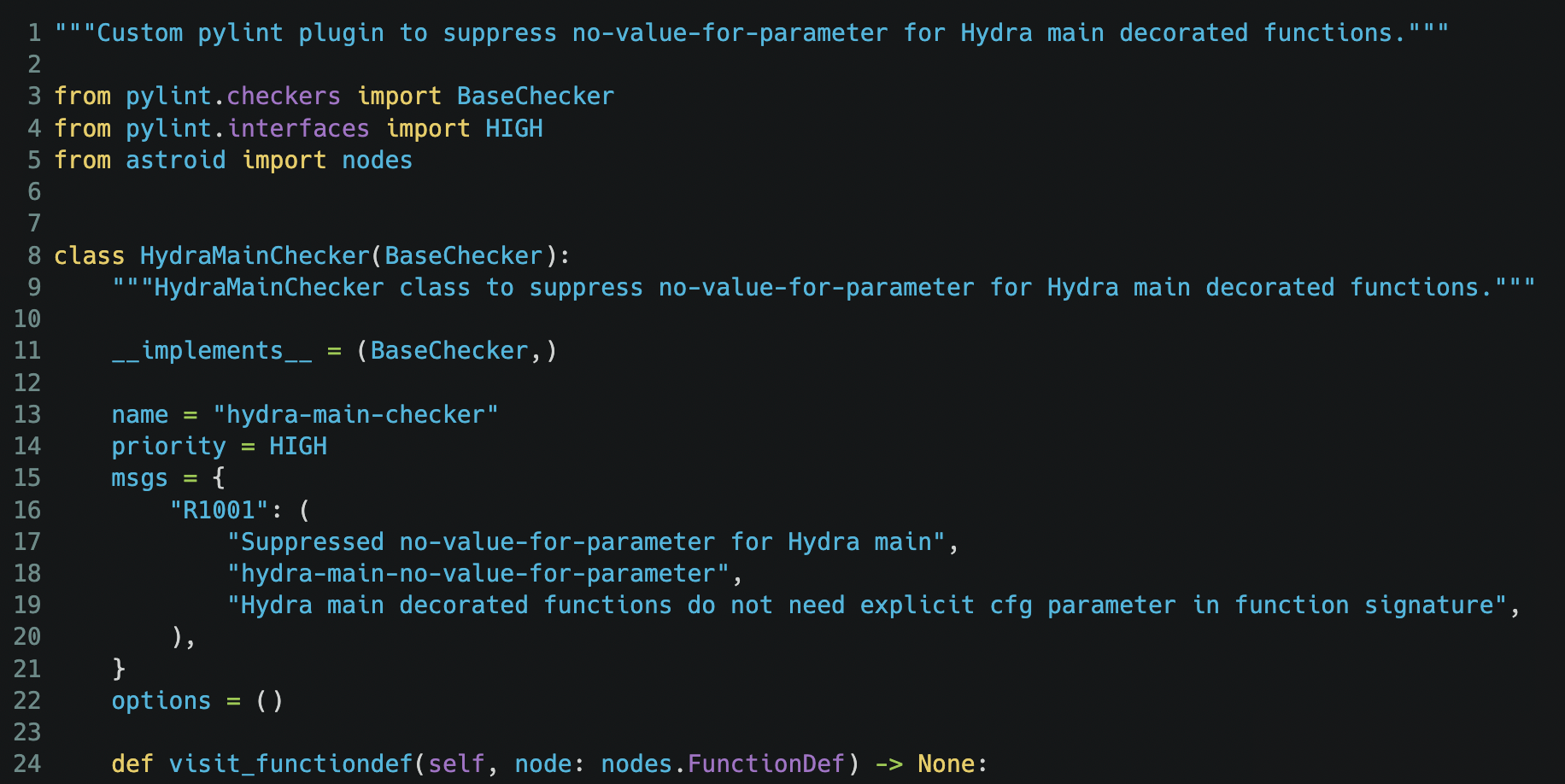1565x784 pixels.
Task: Click 'pylint' on line 3
Action: tap(169, 96)
